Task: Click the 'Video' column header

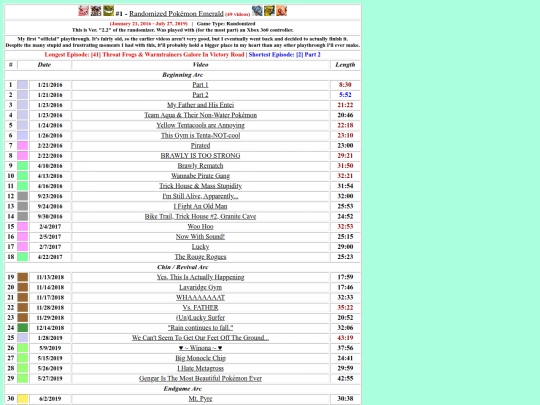Action: point(200,65)
